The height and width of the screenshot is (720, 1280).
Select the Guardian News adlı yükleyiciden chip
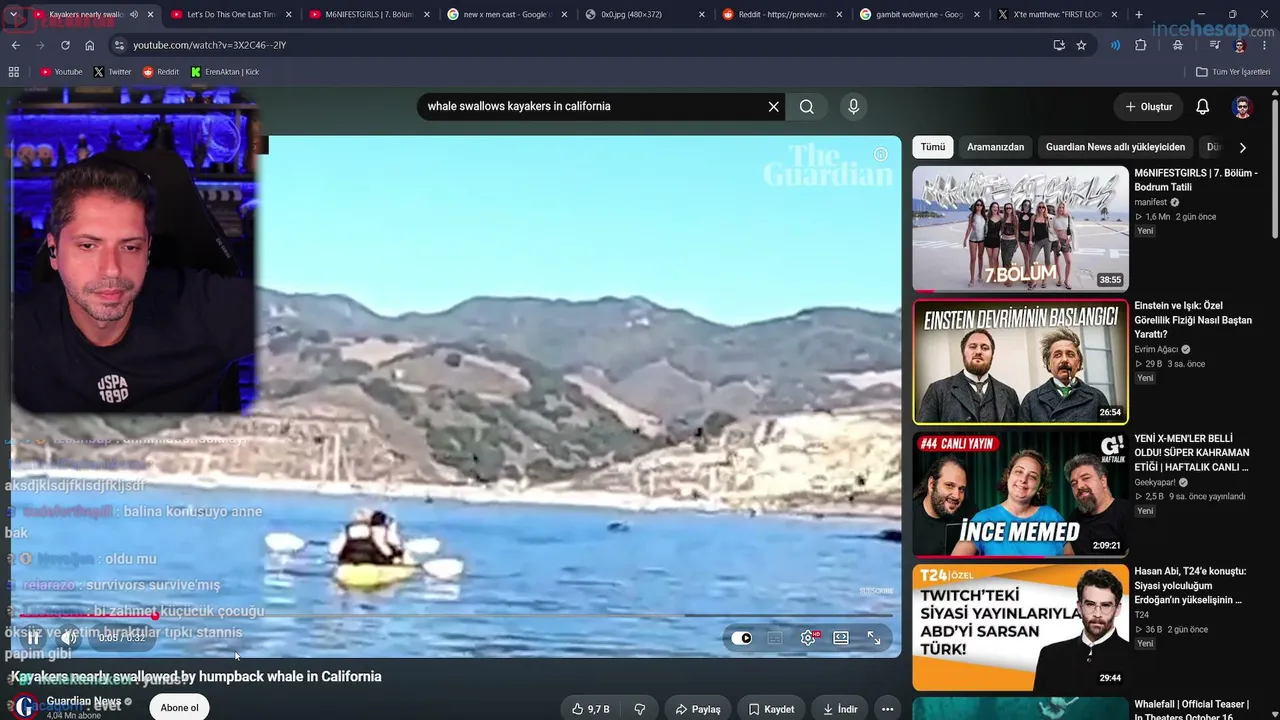[x=1115, y=147]
